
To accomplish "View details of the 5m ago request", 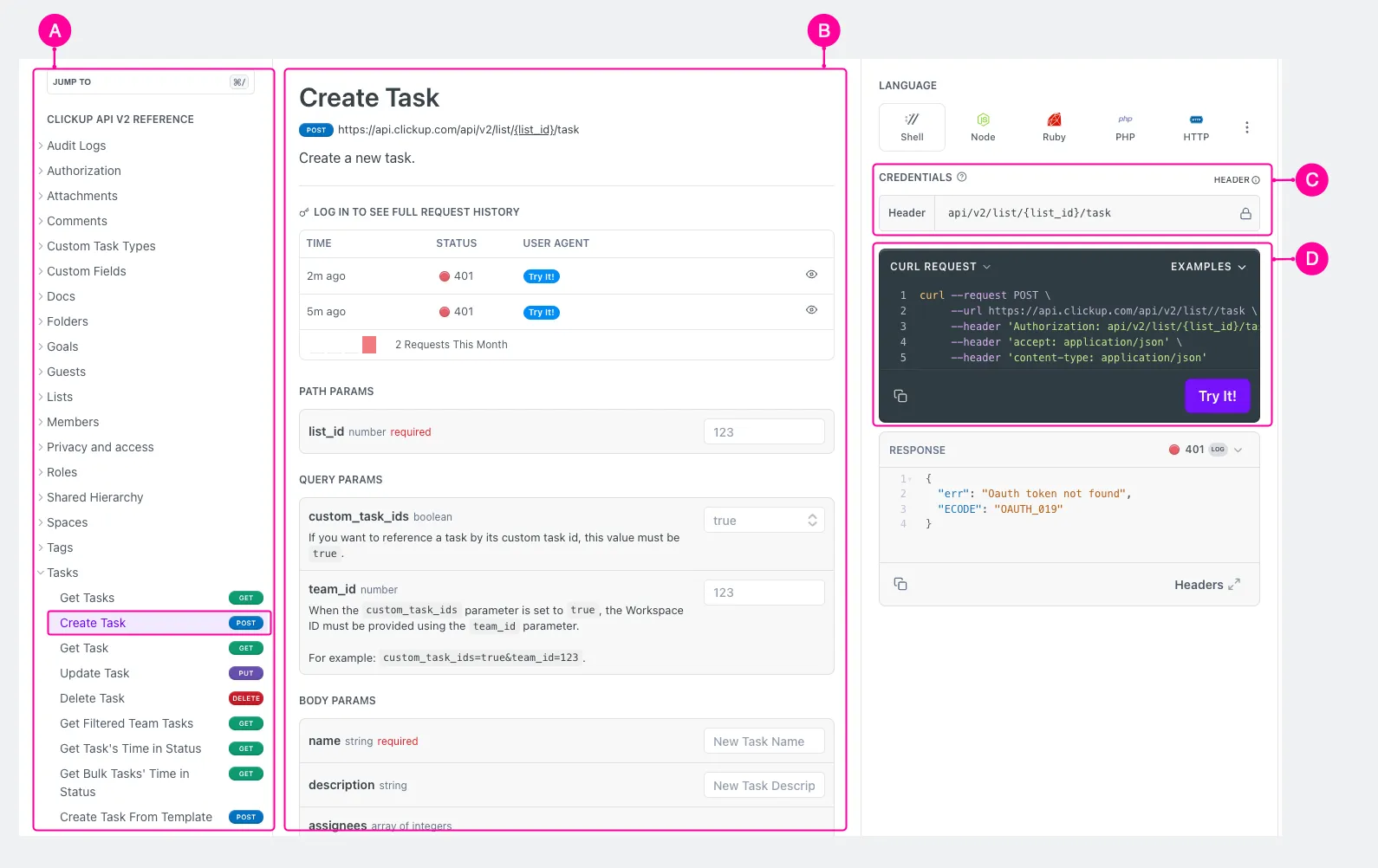I will tap(811, 310).
